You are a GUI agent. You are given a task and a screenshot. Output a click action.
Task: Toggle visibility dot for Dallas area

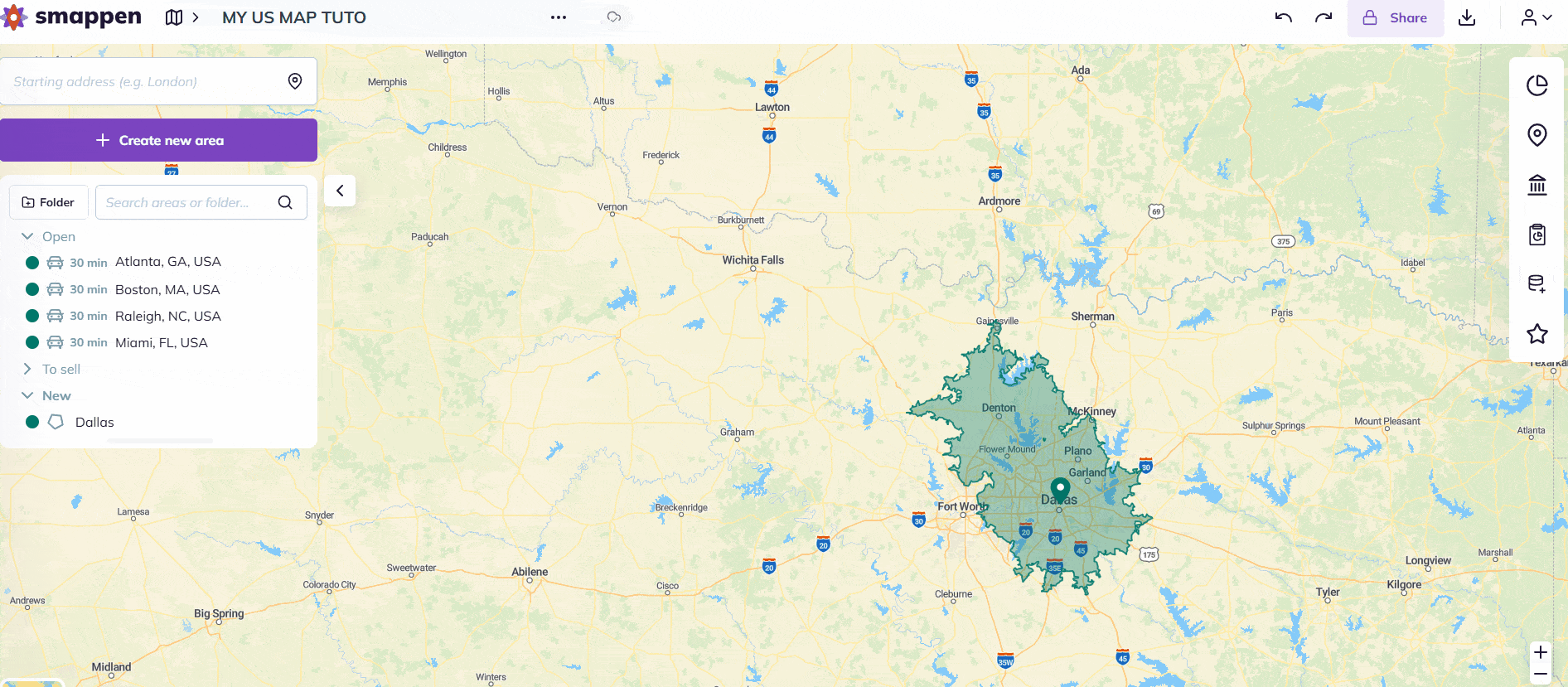coord(32,422)
